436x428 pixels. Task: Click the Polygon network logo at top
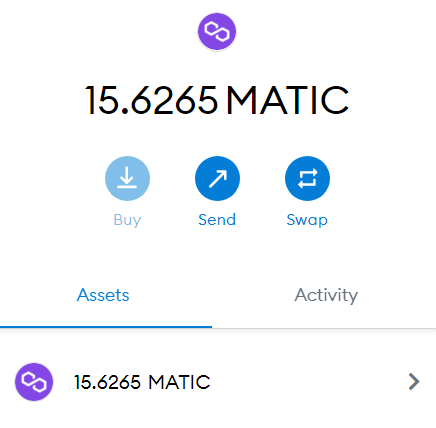[x=217, y=32]
